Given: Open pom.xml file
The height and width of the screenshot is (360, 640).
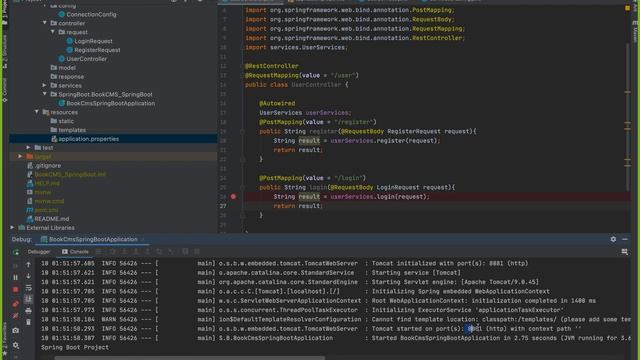Looking at the screenshot, I should pyautogui.click(x=46, y=210).
